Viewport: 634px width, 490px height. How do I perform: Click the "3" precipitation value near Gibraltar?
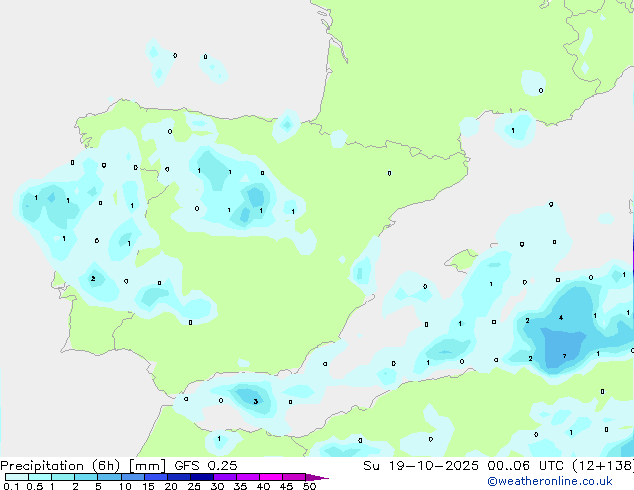tap(256, 401)
